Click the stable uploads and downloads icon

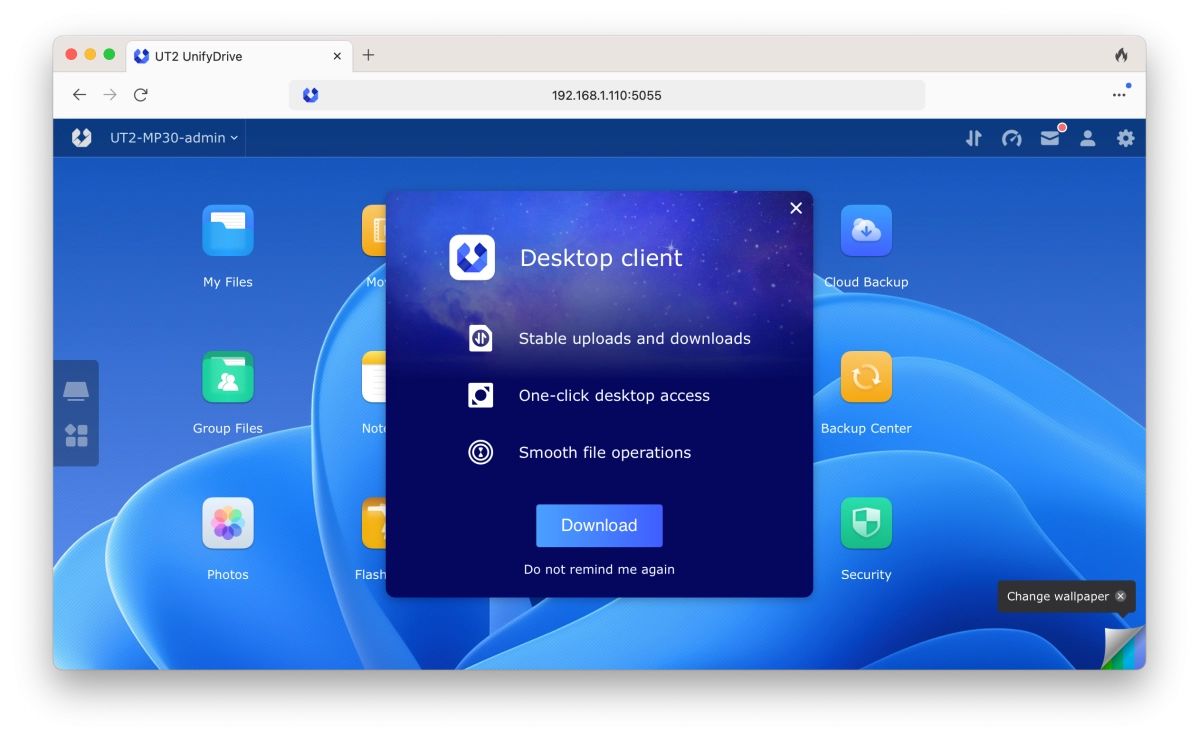point(480,338)
